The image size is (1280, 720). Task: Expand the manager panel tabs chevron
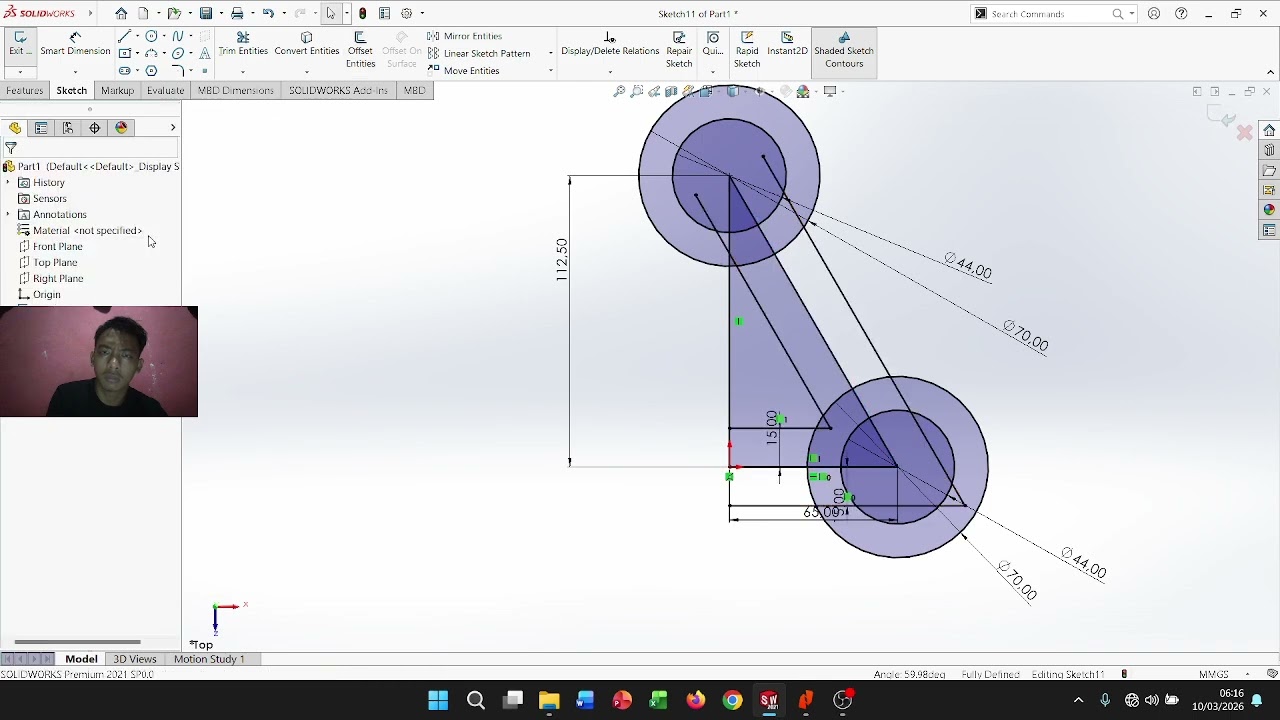(x=172, y=128)
